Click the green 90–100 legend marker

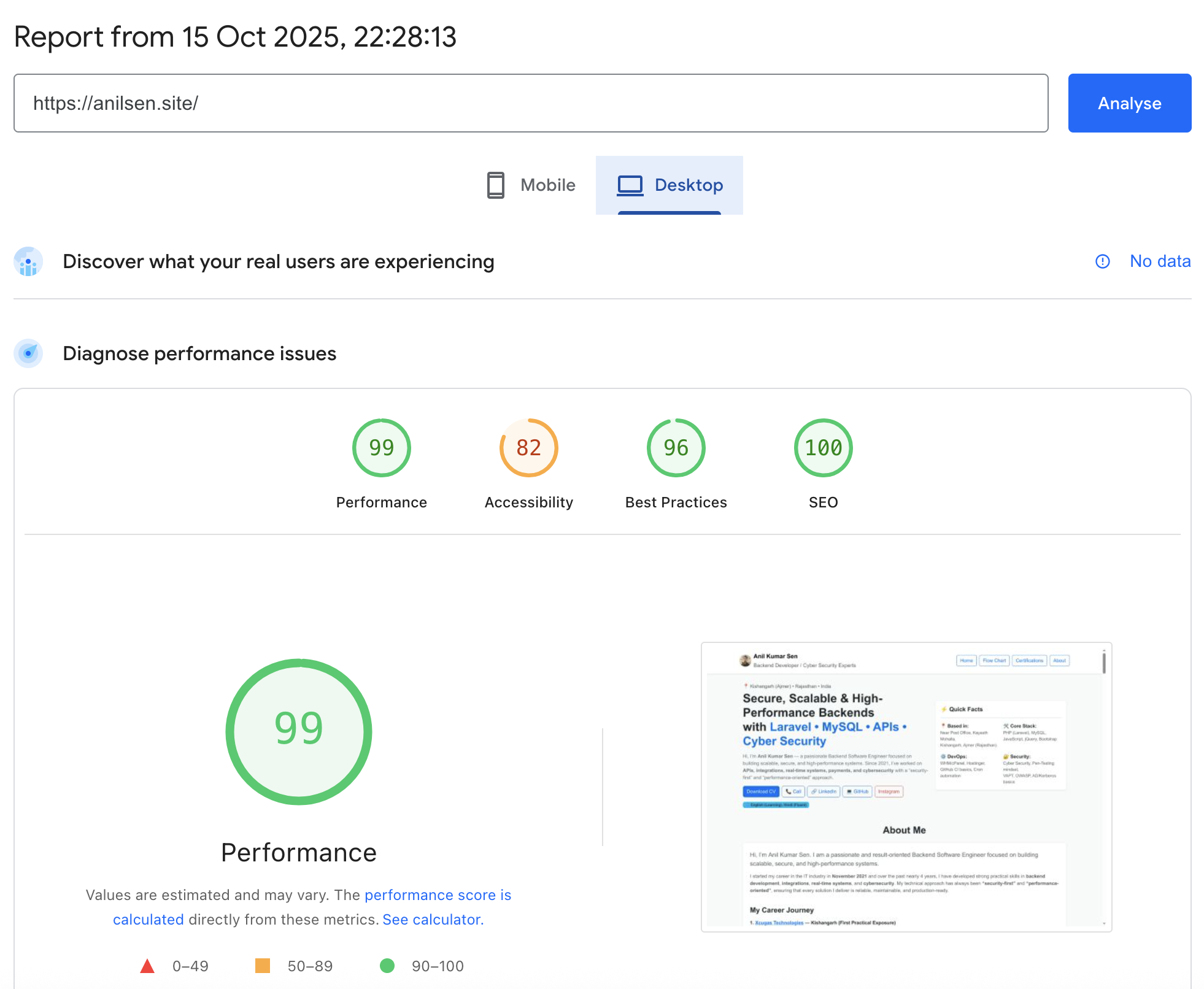pyautogui.click(x=387, y=966)
